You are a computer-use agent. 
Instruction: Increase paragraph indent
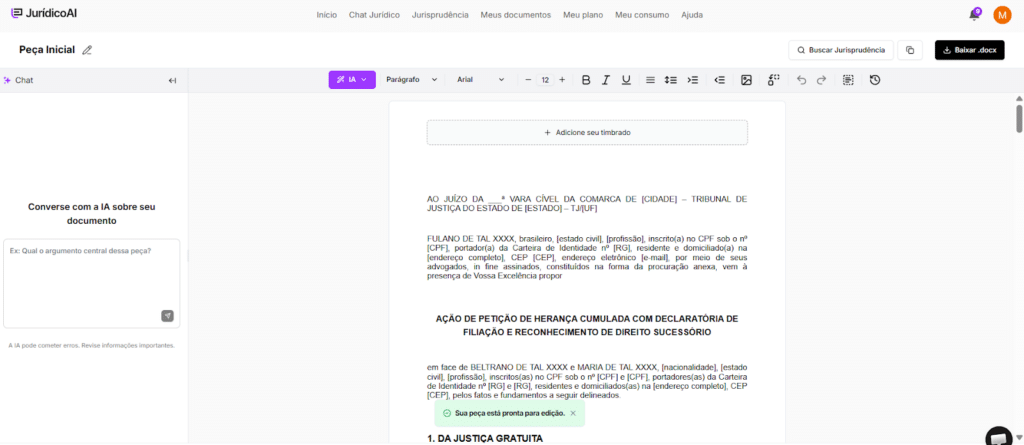(x=693, y=80)
